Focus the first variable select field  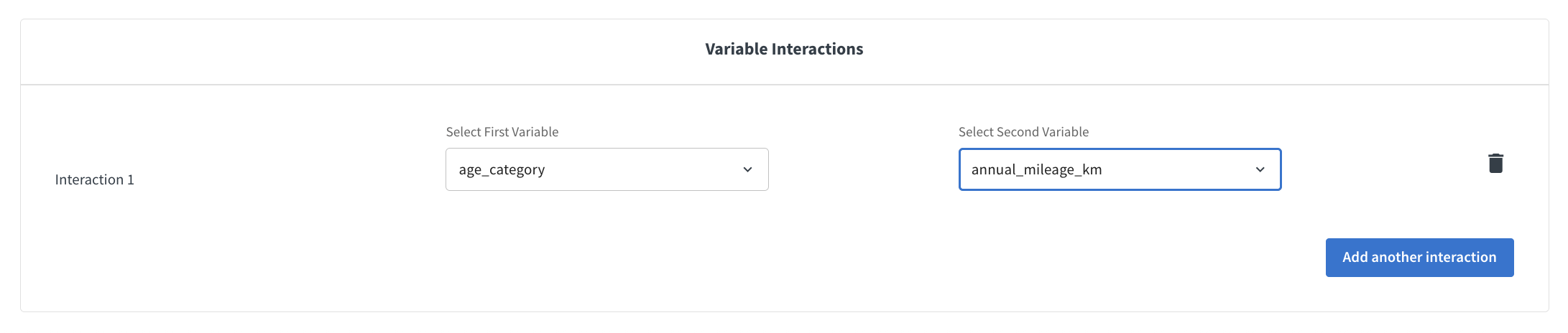pyautogui.click(x=607, y=169)
